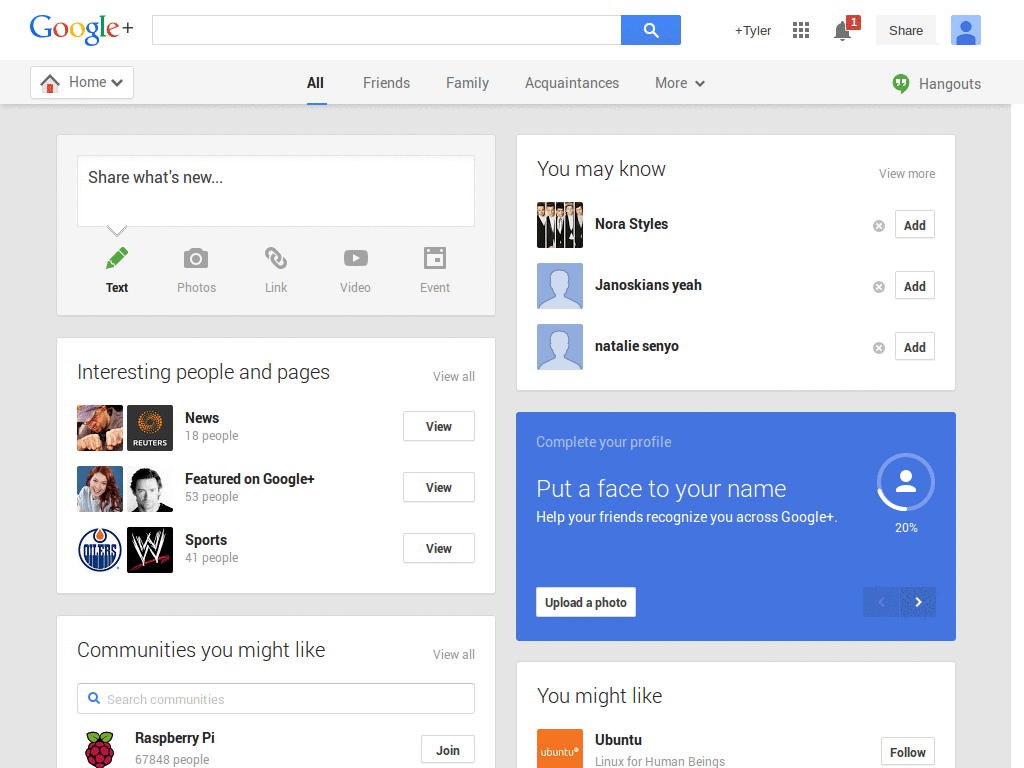The width and height of the screenshot is (1024, 768).
Task: Open Hangouts text link
Action: tap(950, 84)
